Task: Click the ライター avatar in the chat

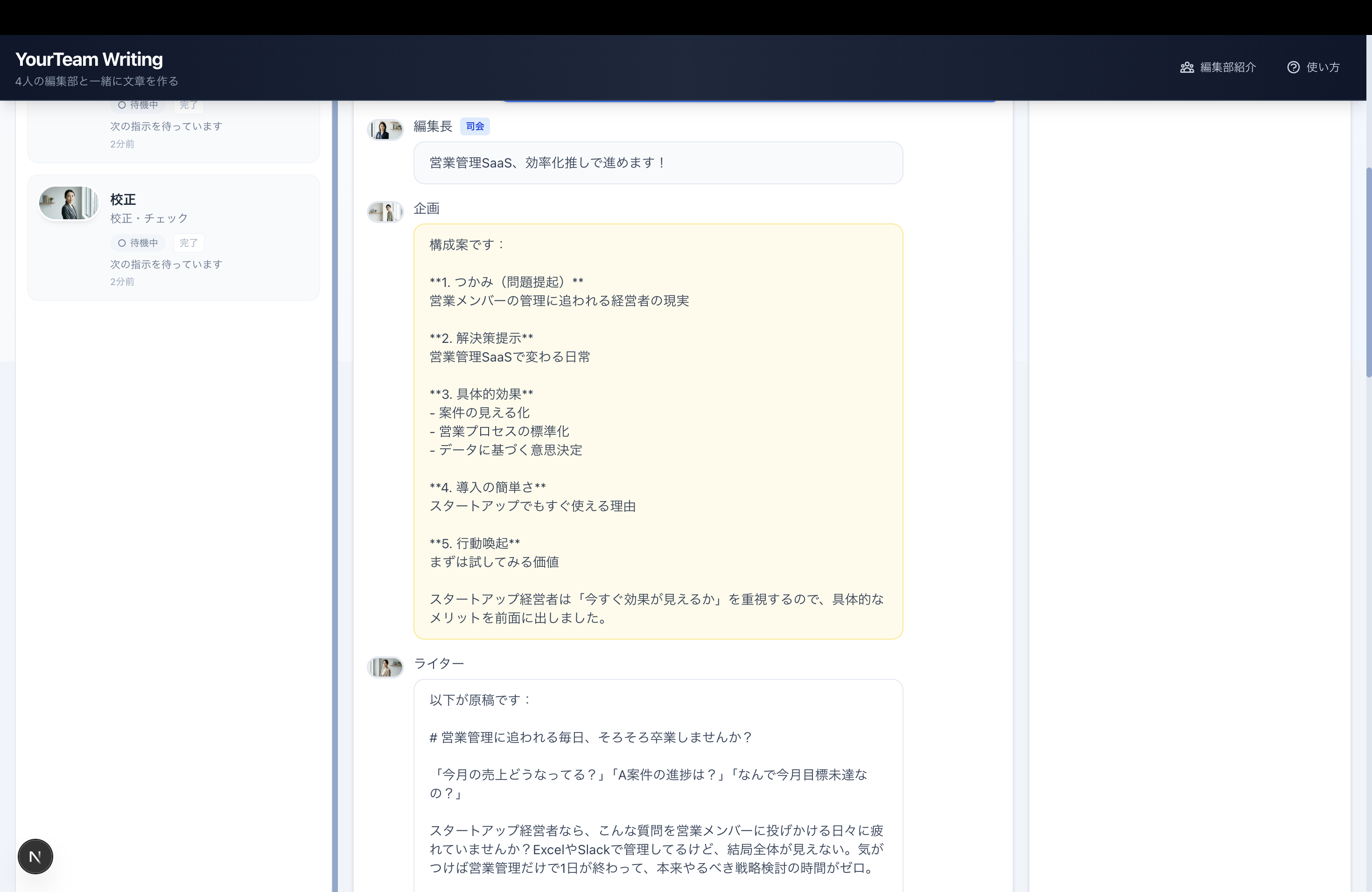Action: click(x=385, y=667)
